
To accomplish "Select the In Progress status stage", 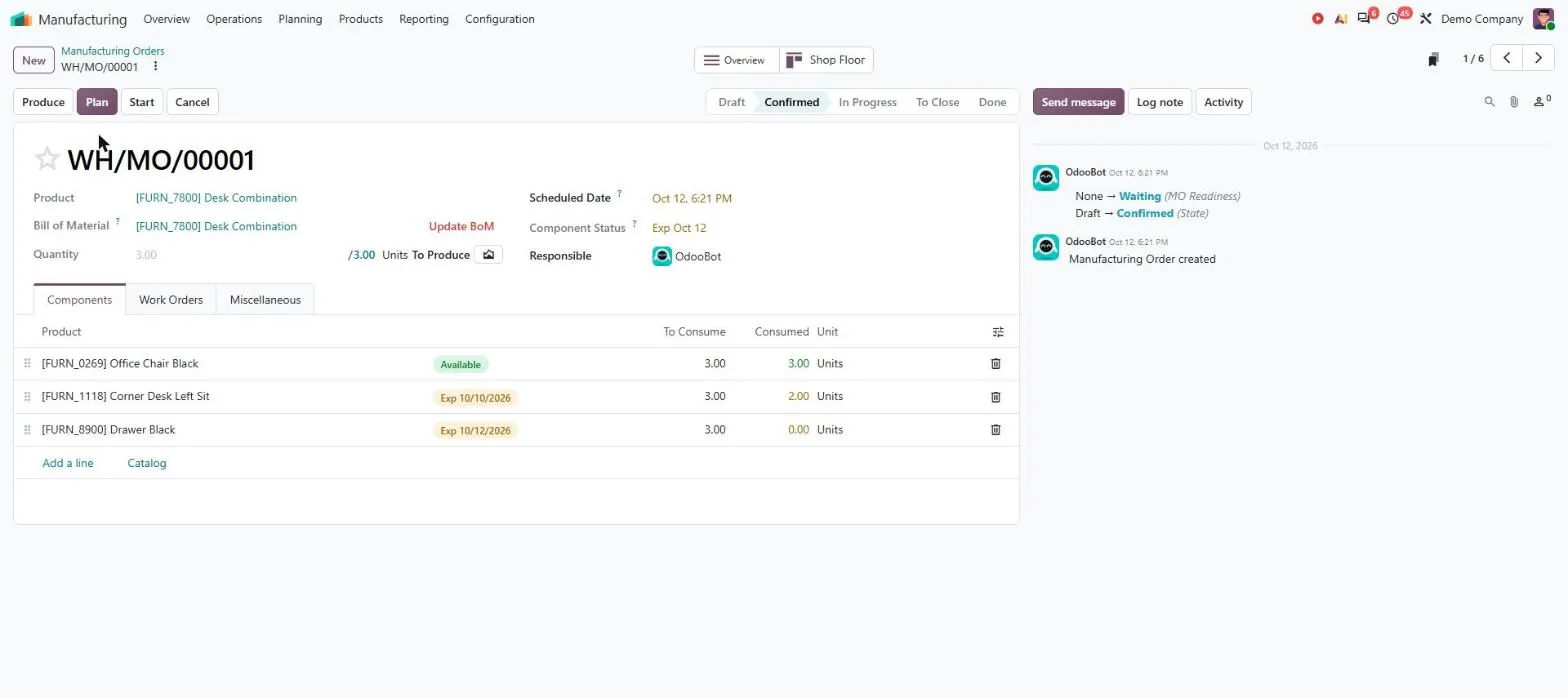I will pyautogui.click(x=867, y=102).
